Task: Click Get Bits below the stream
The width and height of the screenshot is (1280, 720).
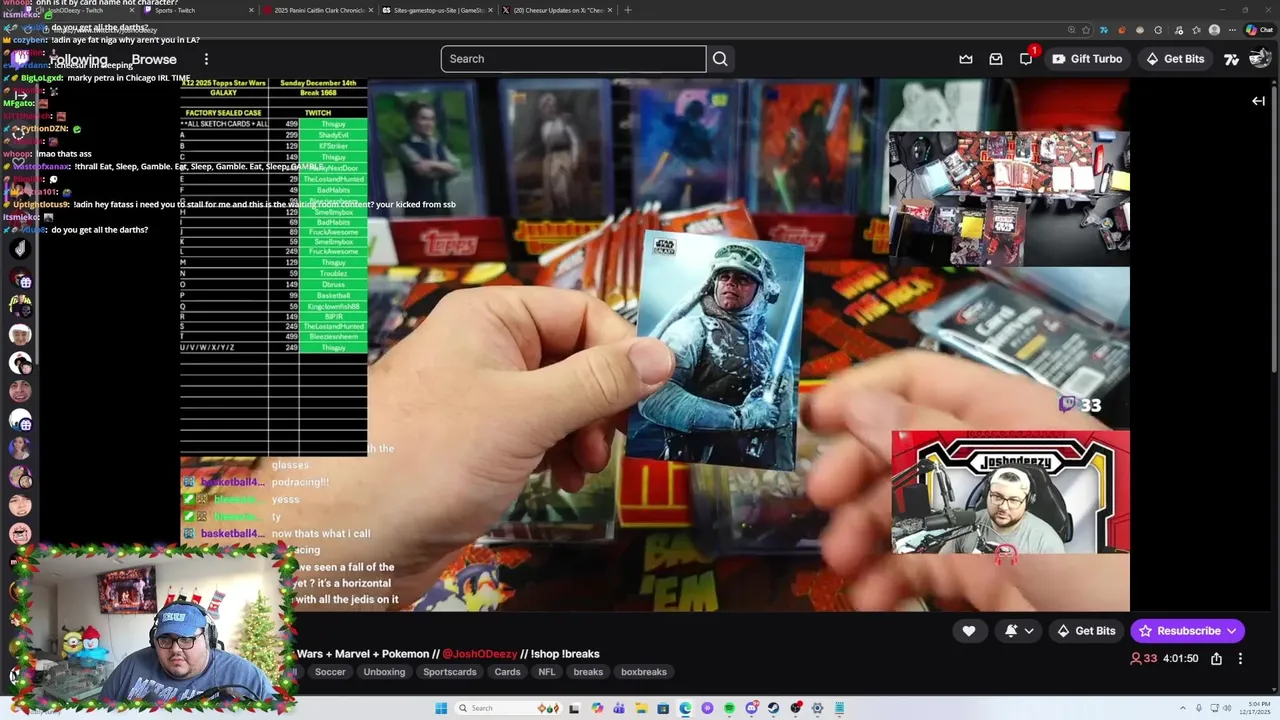Action: click(x=1086, y=631)
